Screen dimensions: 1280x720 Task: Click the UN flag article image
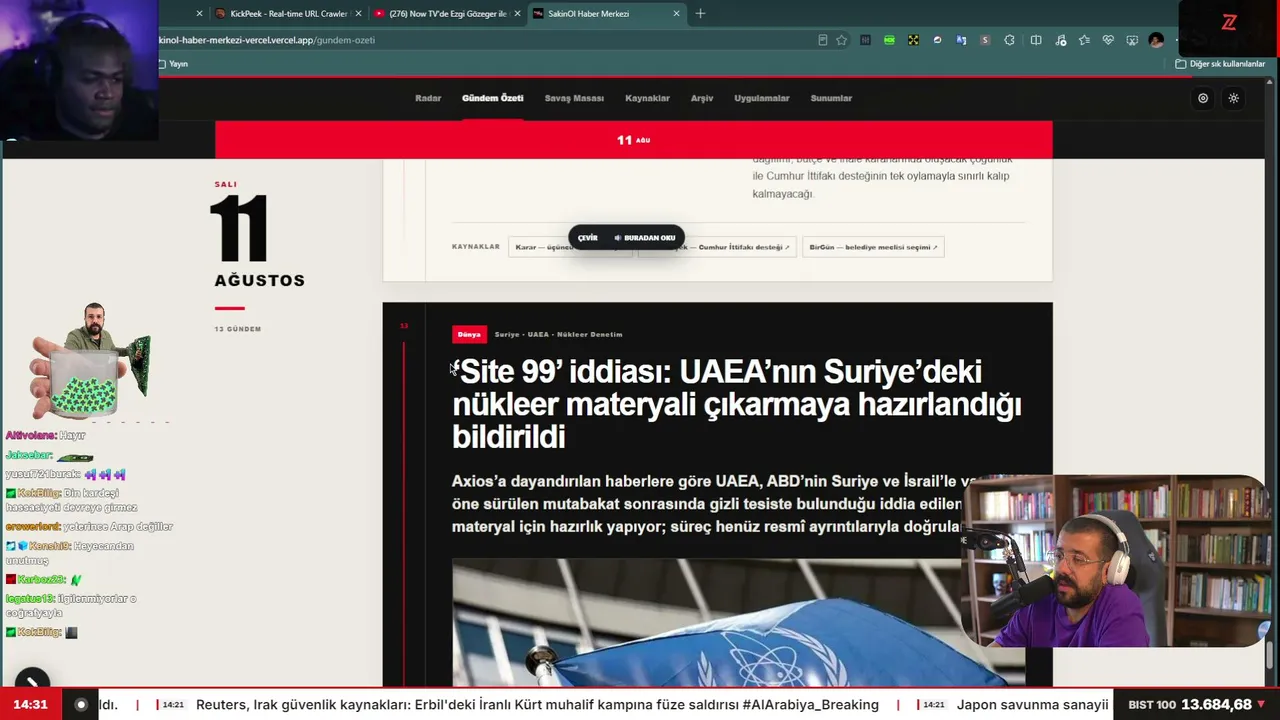tap(738, 622)
